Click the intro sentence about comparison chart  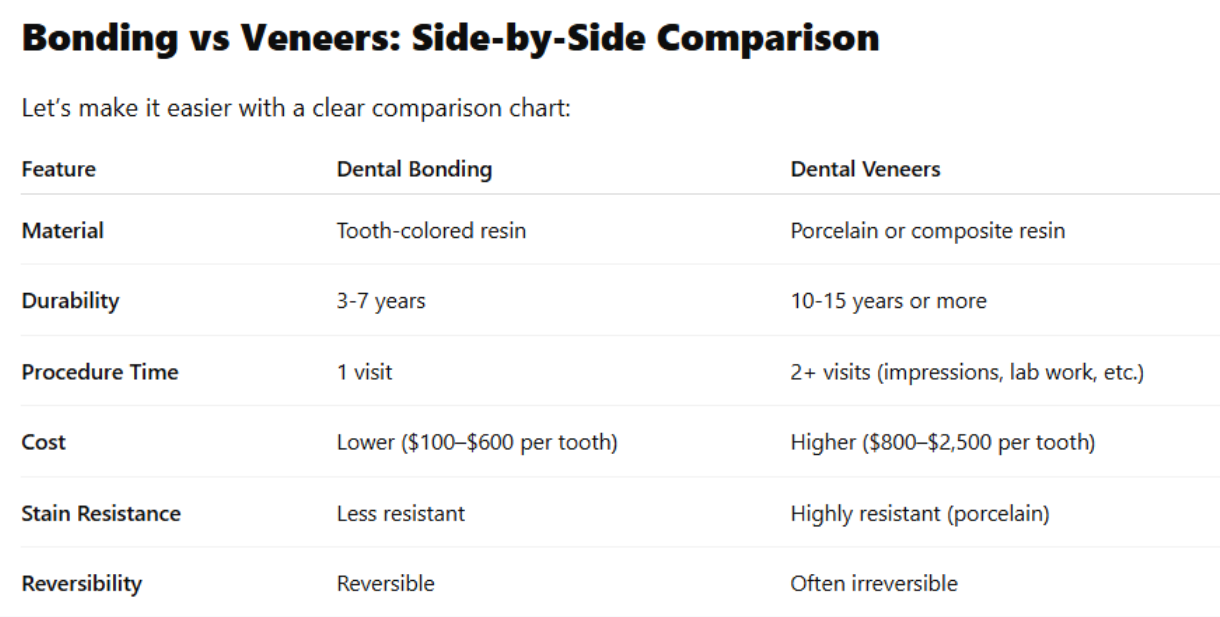click(x=296, y=108)
